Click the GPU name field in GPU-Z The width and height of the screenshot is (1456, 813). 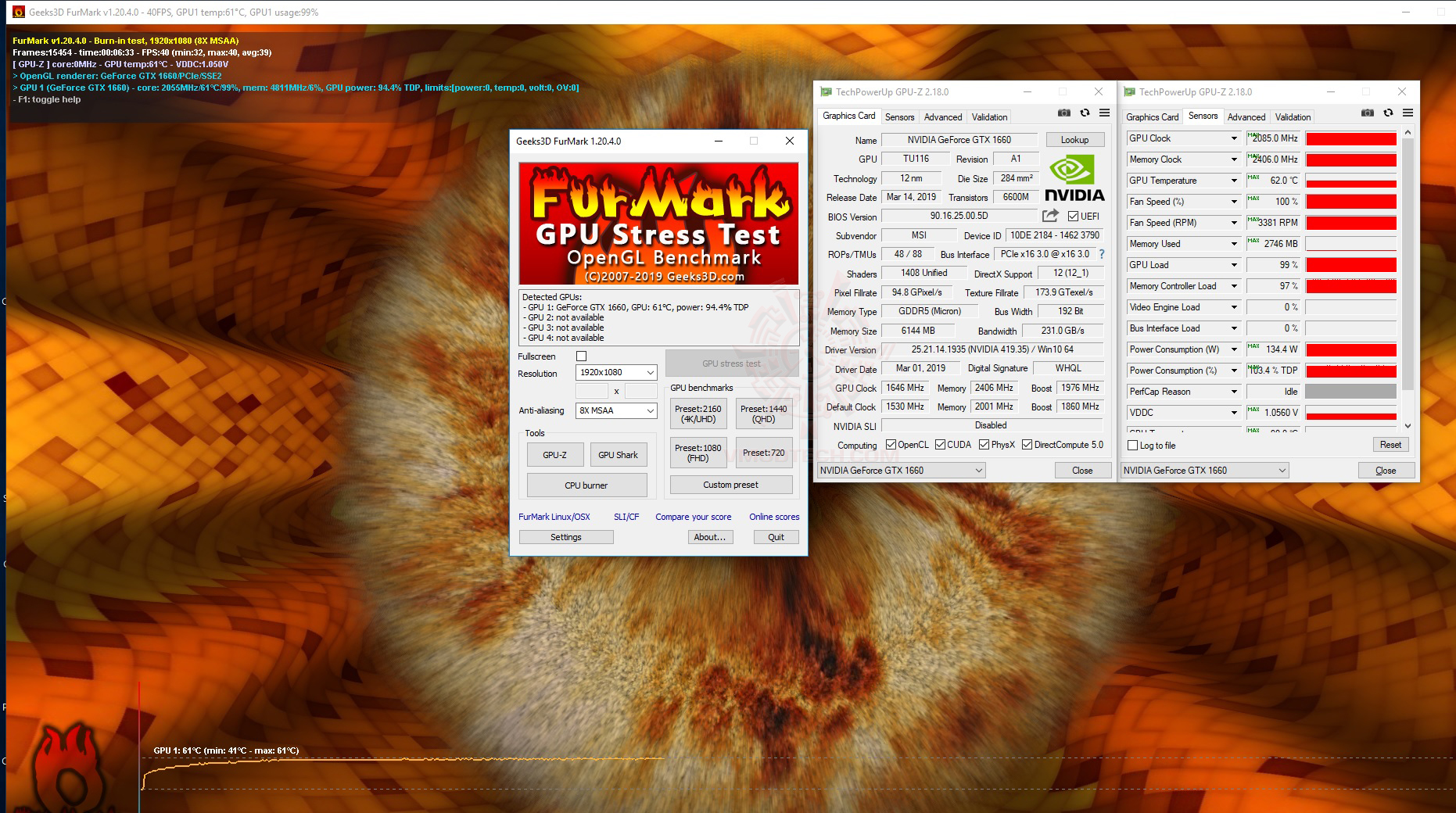pos(959,140)
